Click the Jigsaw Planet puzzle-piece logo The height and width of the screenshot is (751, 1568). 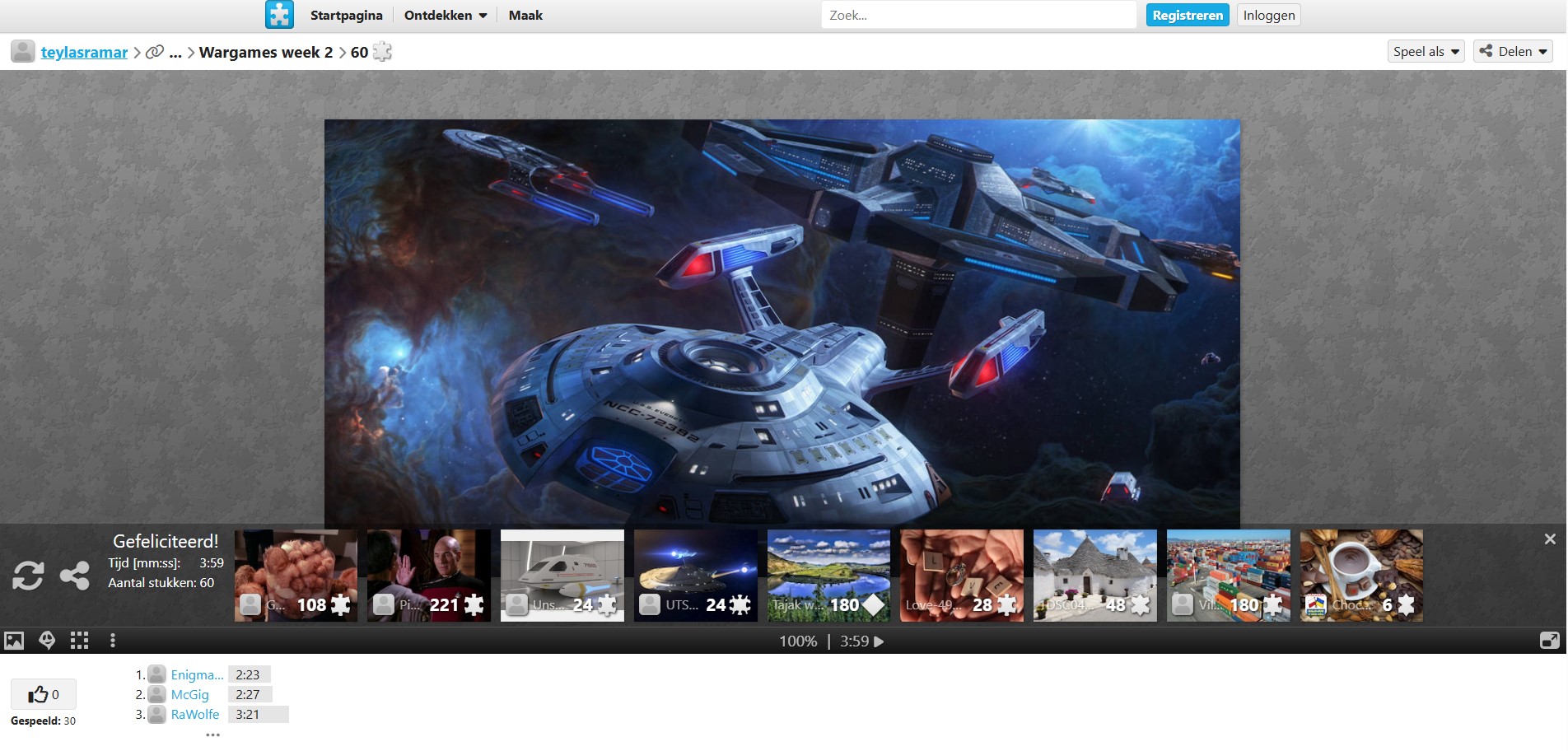coord(279,15)
